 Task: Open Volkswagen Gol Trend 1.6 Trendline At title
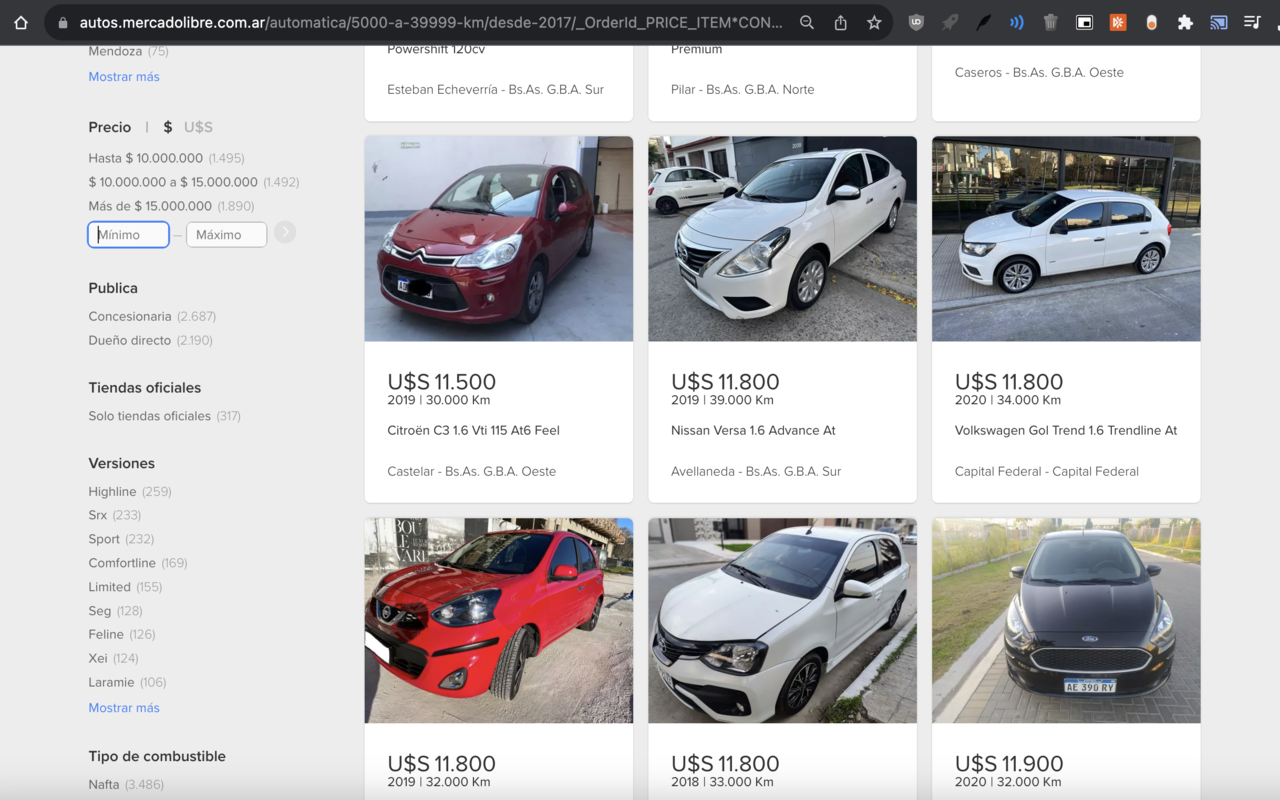(x=1066, y=431)
